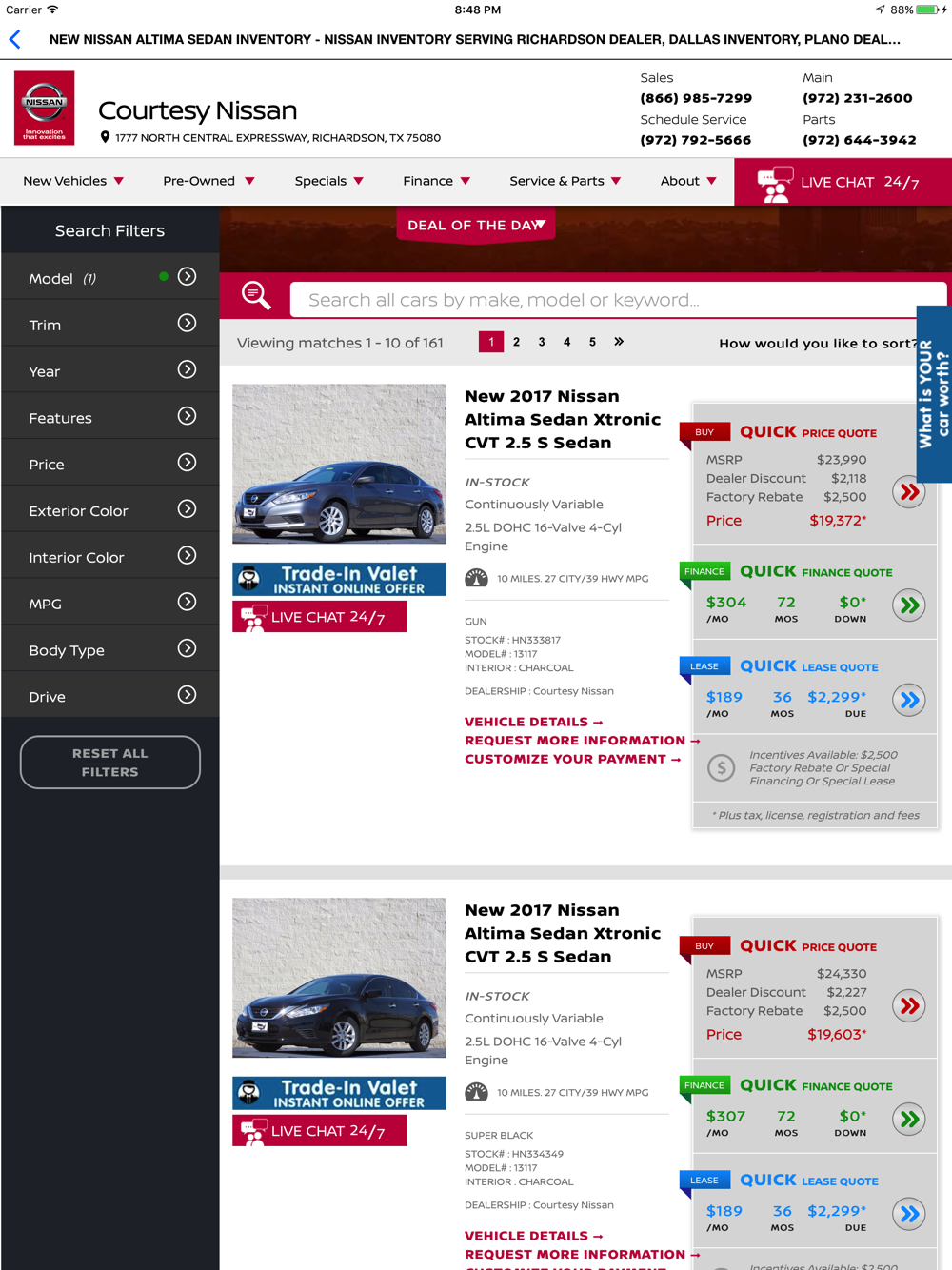The width and height of the screenshot is (952, 1270).
Task: Expand the Exterior Color filter
Action: tap(188, 509)
